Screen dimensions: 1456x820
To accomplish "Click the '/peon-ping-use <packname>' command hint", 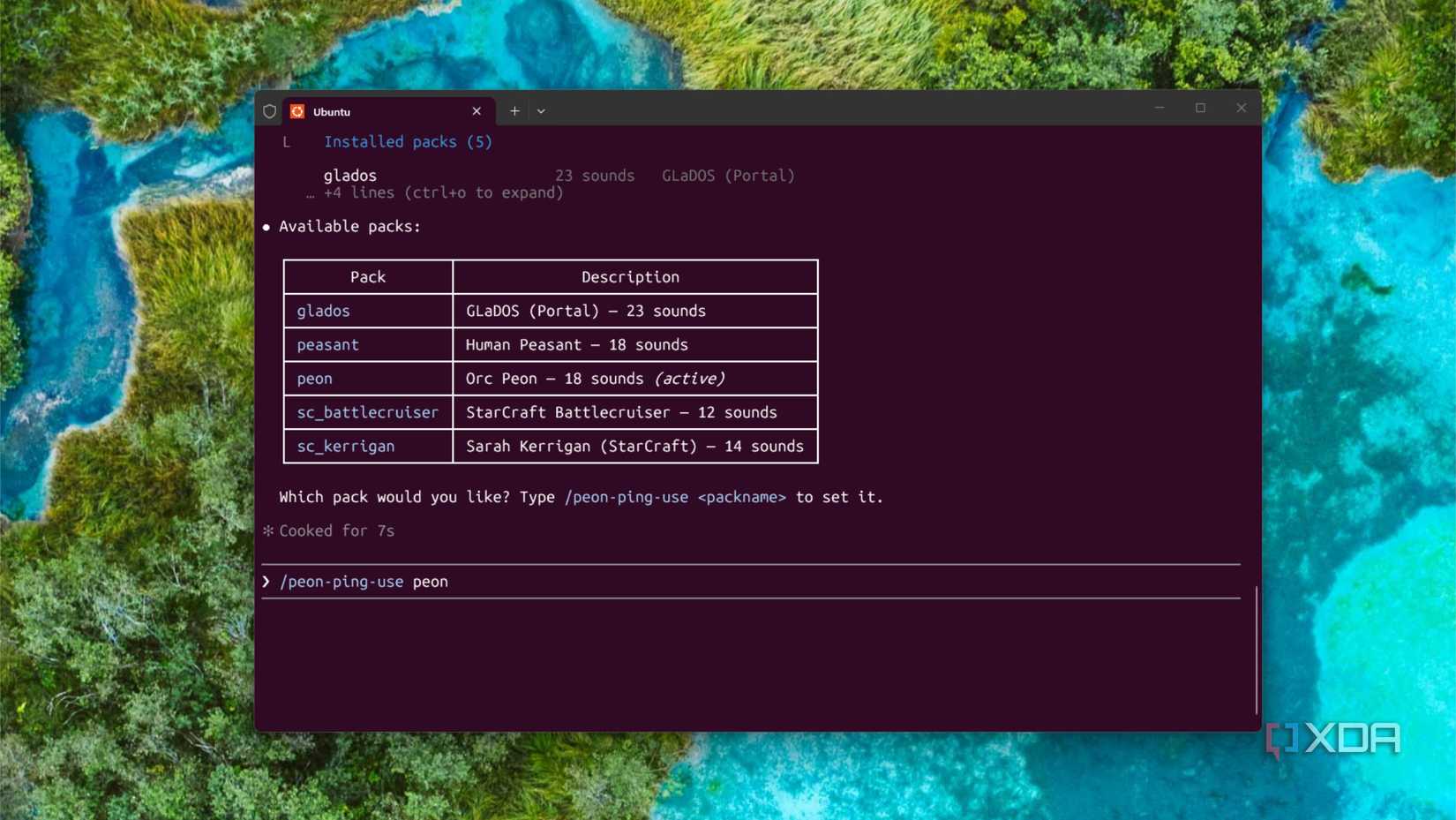I will click(x=675, y=497).
